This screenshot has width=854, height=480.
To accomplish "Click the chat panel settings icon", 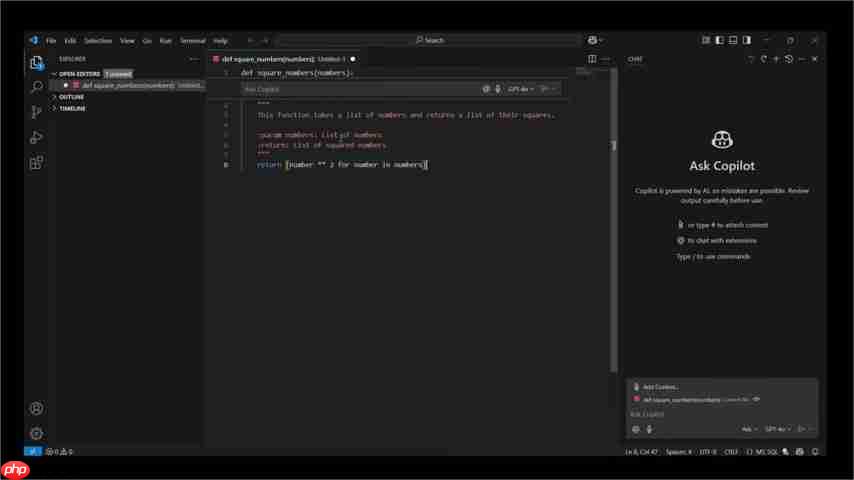I will point(636,429).
